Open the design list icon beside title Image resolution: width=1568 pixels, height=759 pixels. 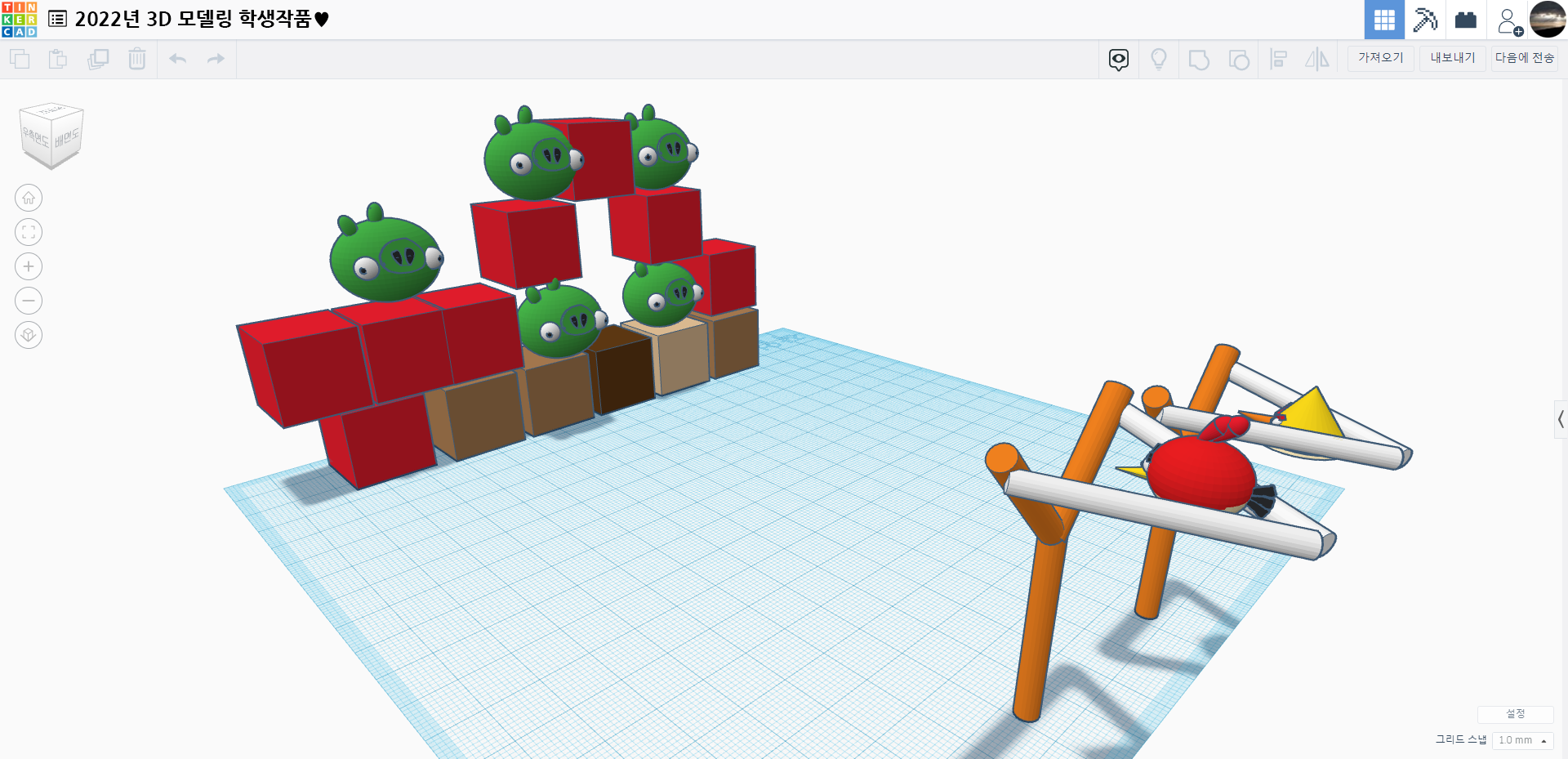57,19
